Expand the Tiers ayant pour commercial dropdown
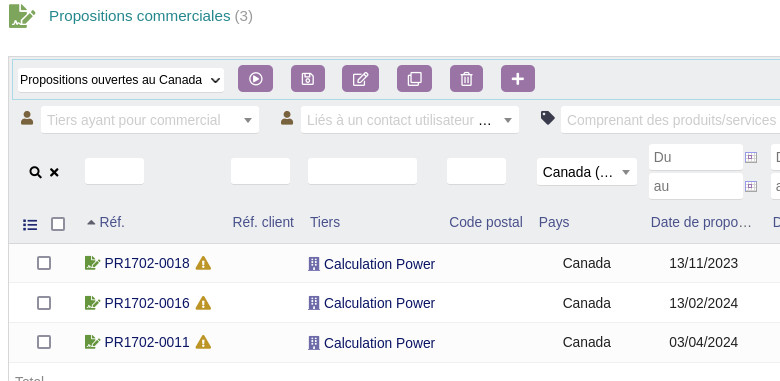 150,120
